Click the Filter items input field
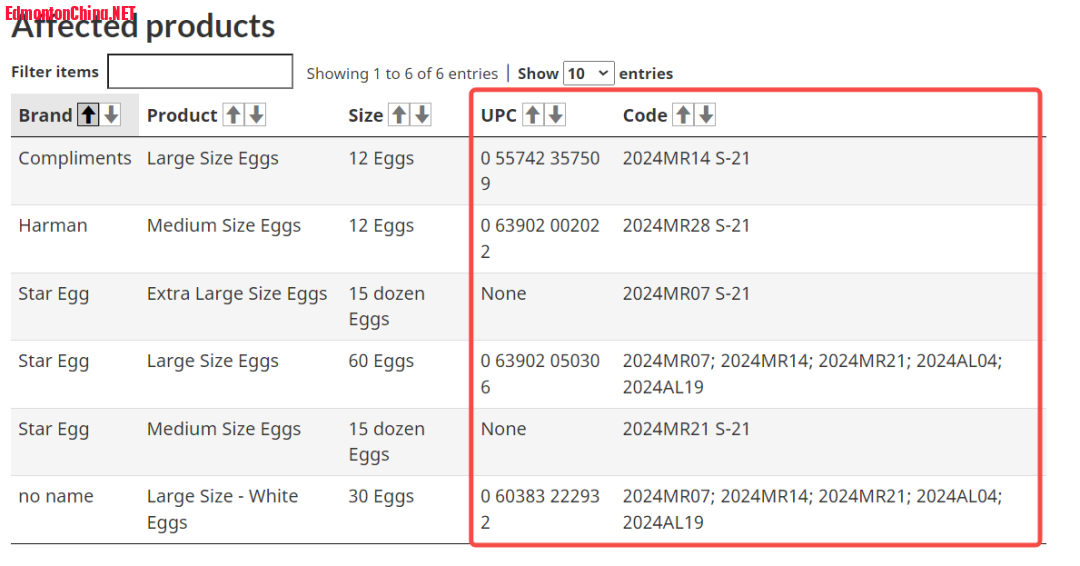The width and height of the screenshot is (1080, 566). point(200,71)
